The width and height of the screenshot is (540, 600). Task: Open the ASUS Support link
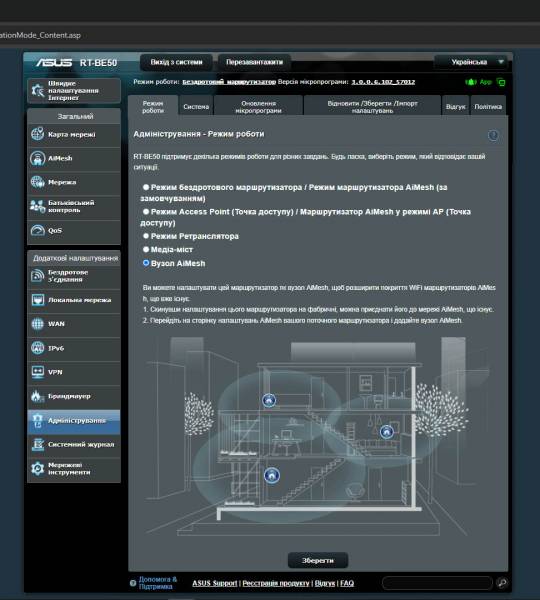pos(215,583)
